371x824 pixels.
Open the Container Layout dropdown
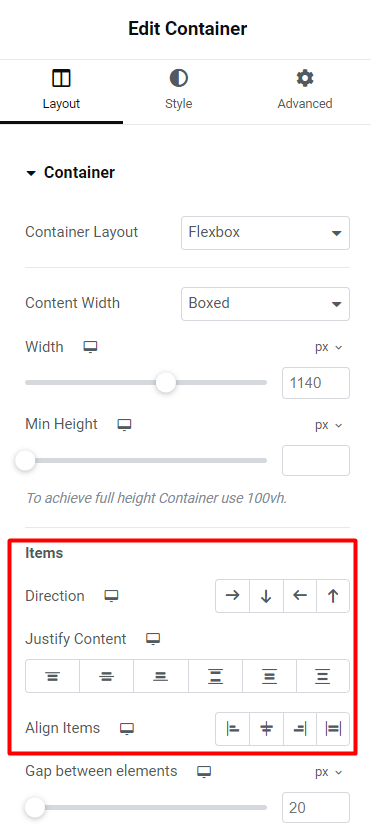(x=265, y=233)
